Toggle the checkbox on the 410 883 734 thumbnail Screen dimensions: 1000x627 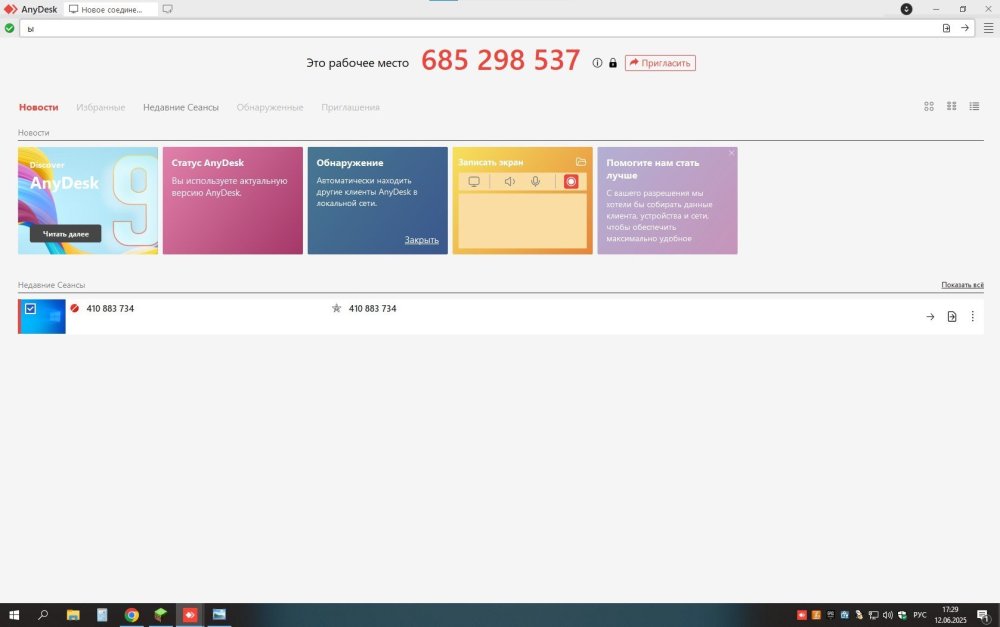tap(30, 309)
